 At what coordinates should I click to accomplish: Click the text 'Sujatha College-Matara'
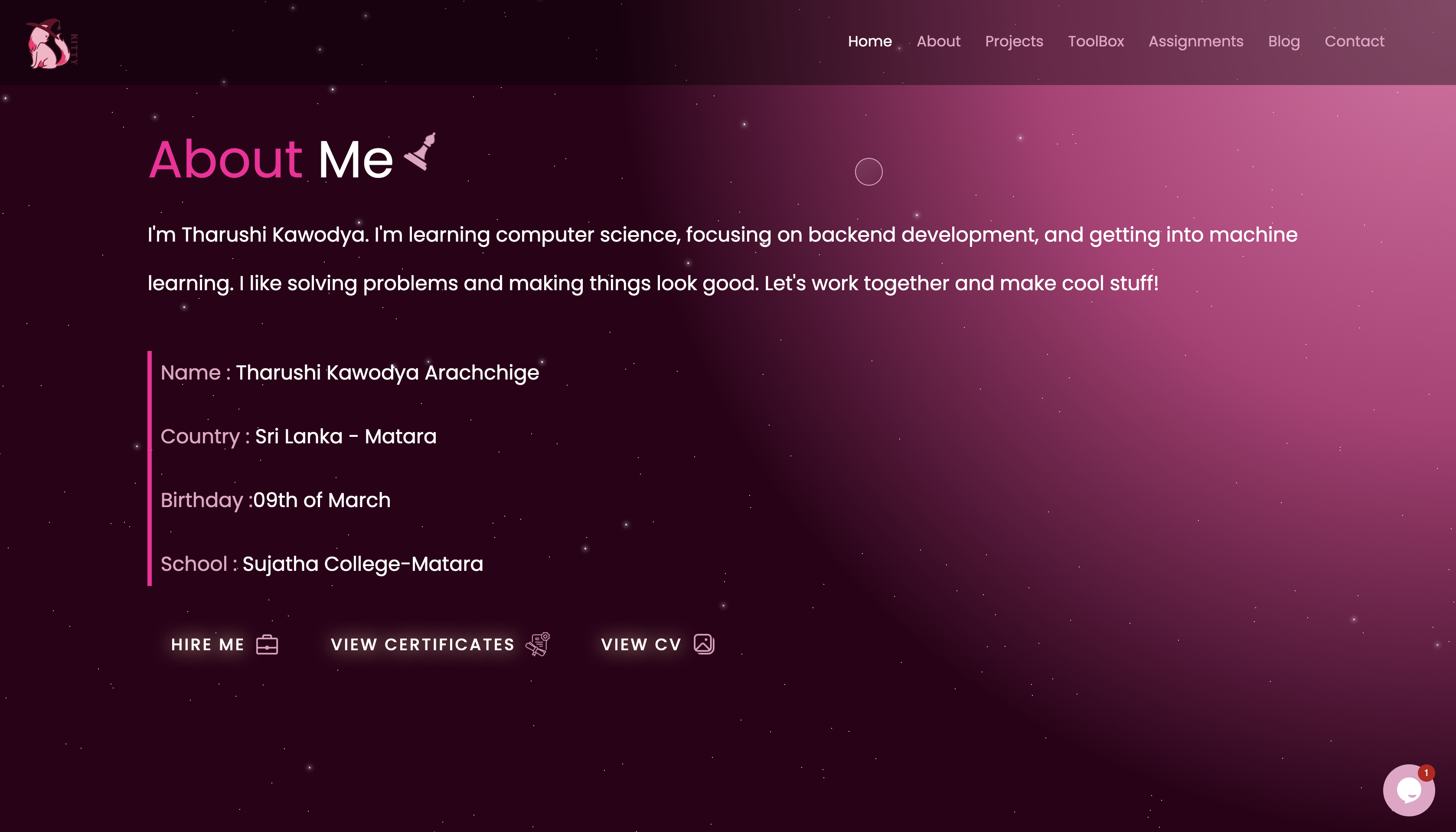tap(362, 565)
